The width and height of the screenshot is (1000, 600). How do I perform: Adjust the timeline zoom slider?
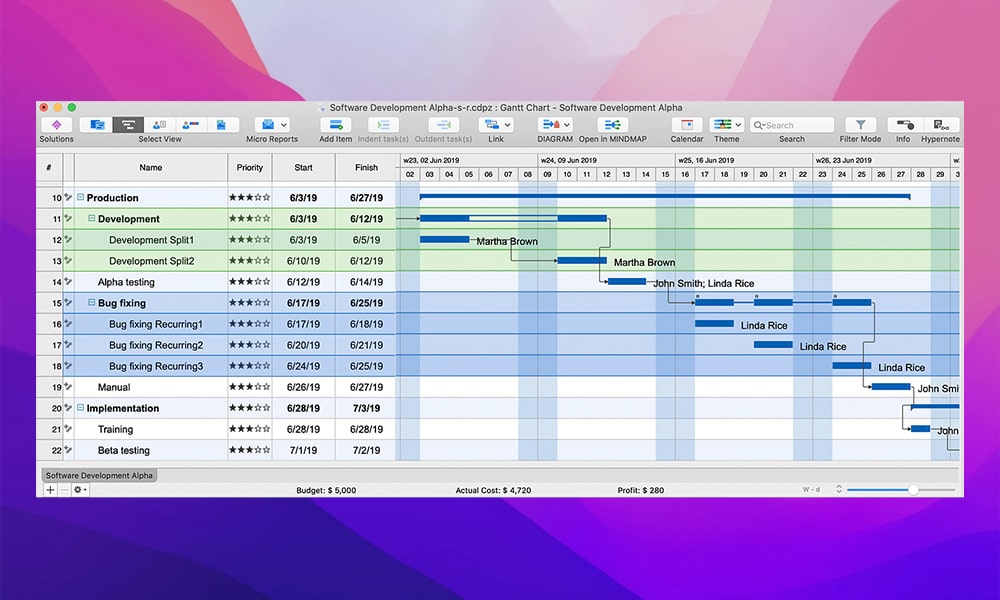(x=913, y=490)
